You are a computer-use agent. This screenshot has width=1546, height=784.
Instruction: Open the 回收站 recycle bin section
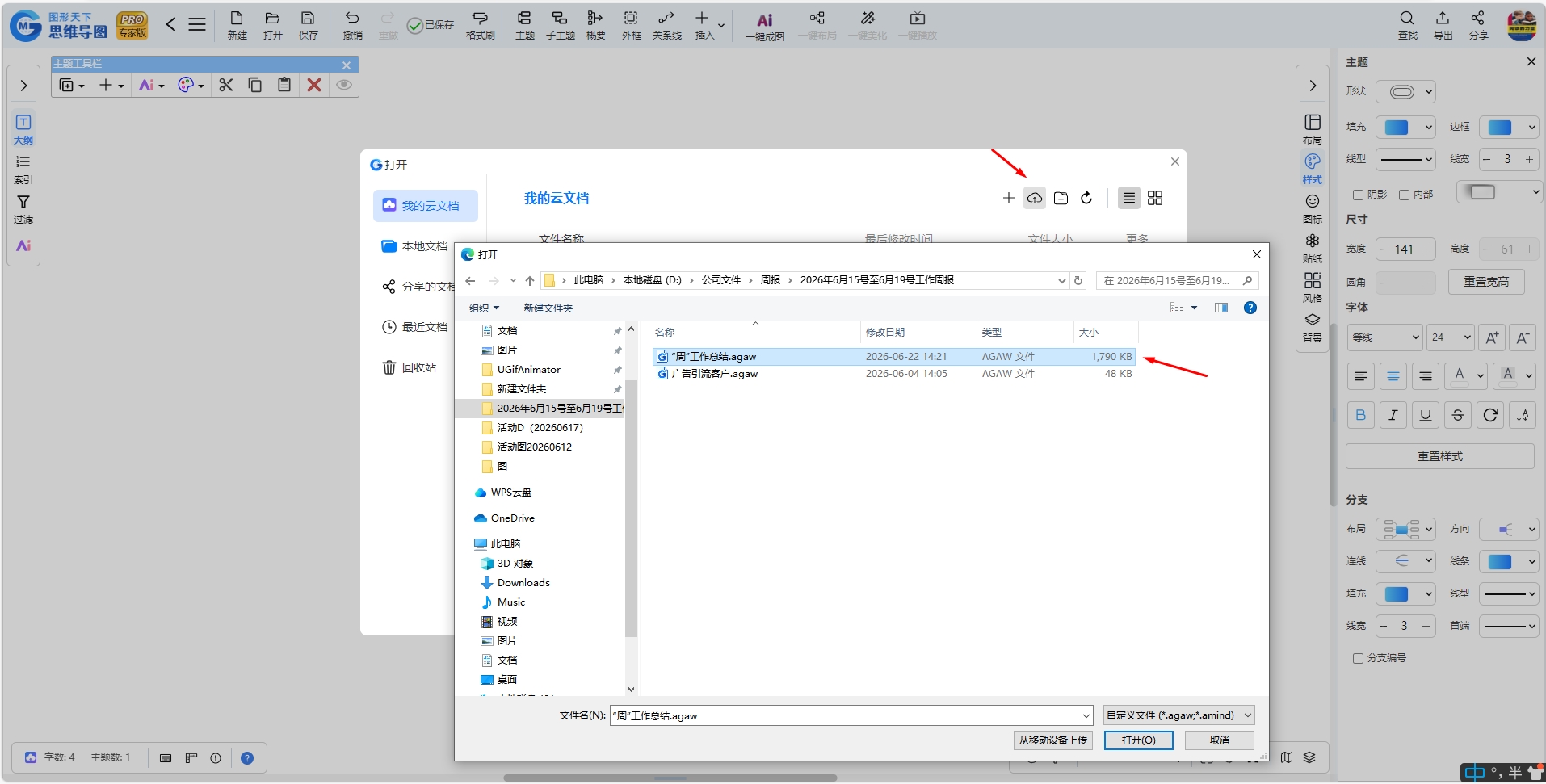(x=410, y=367)
